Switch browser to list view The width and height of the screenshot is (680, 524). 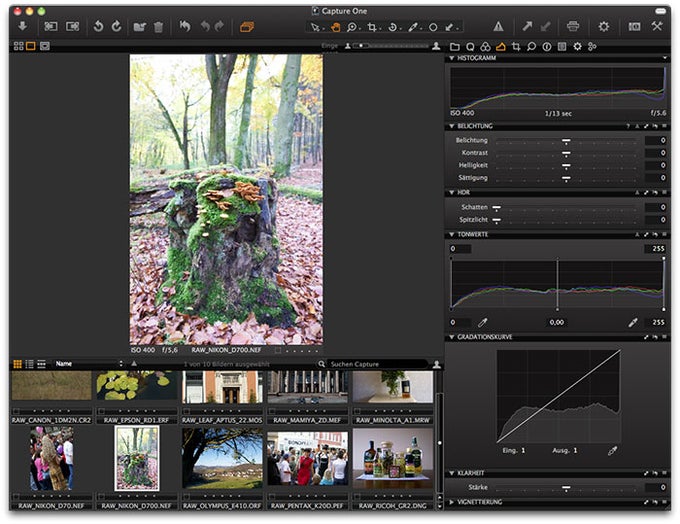pos(29,364)
